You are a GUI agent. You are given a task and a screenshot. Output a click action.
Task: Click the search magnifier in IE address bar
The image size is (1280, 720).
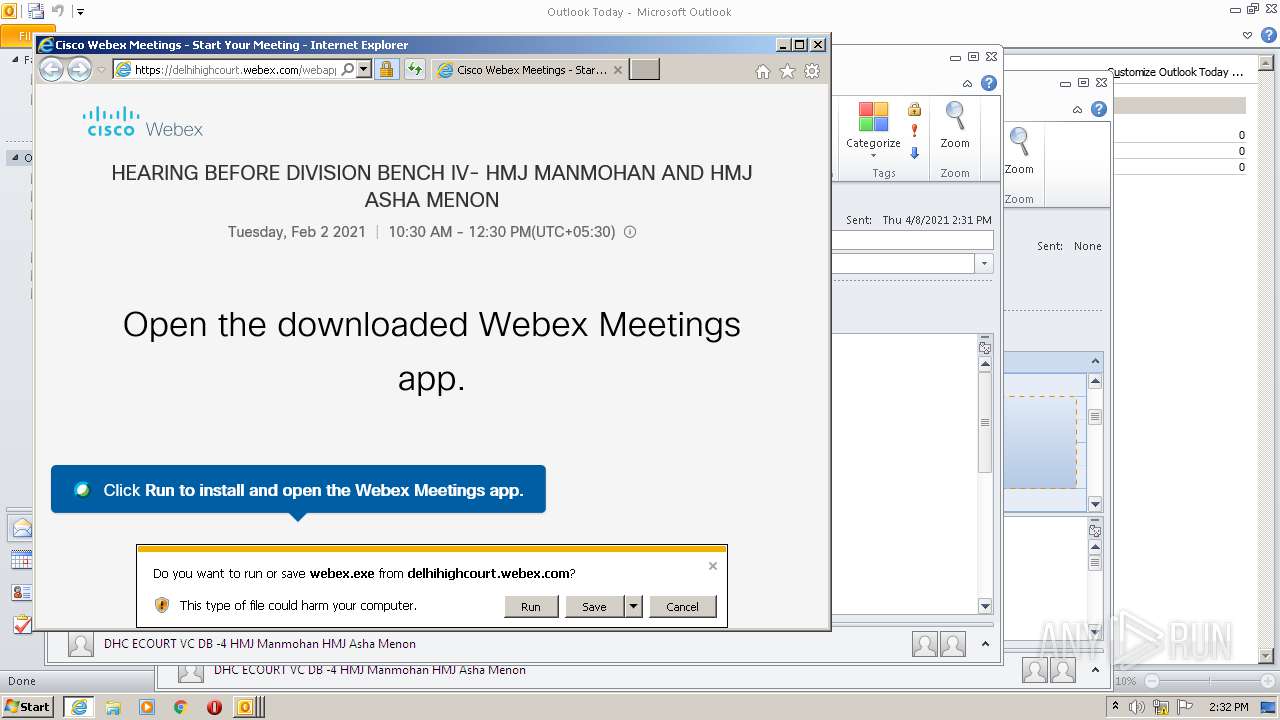[x=347, y=70]
